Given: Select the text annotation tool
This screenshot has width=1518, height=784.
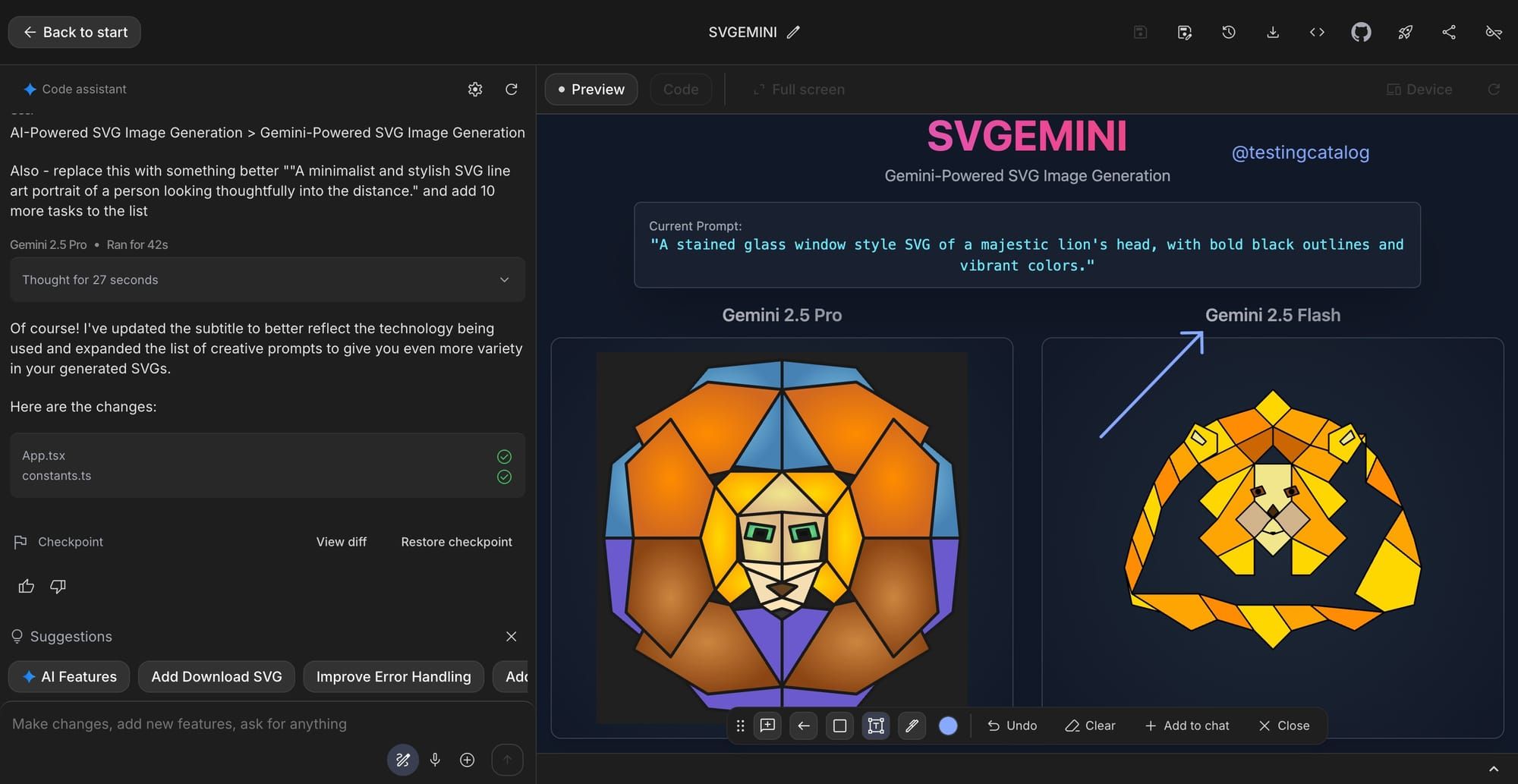Looking at the screenshot, I should point(875,726).
